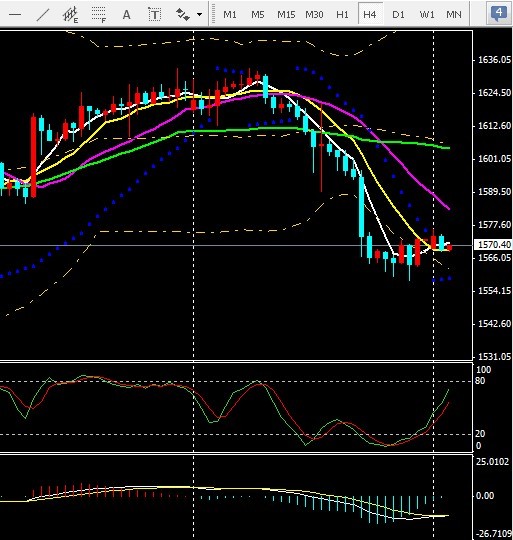Select the text tool labeled A
Viewport: 513px width, 540px height.
coord(126,14)
